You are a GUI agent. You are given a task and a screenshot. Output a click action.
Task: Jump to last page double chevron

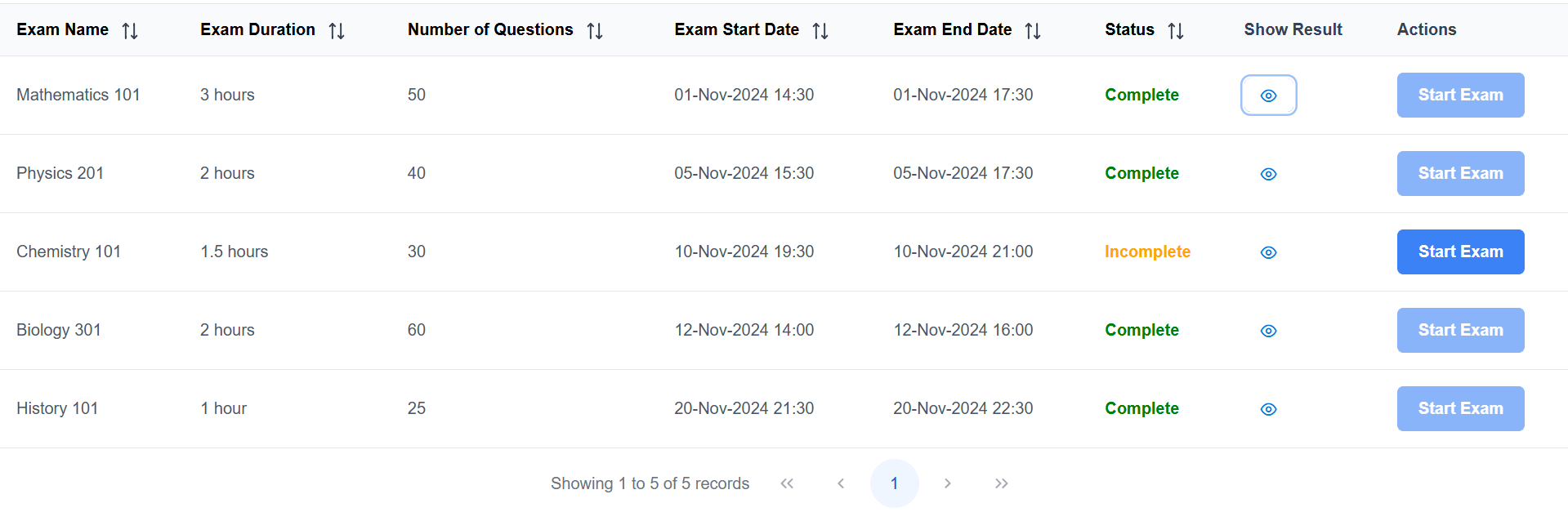[1002, 483]
